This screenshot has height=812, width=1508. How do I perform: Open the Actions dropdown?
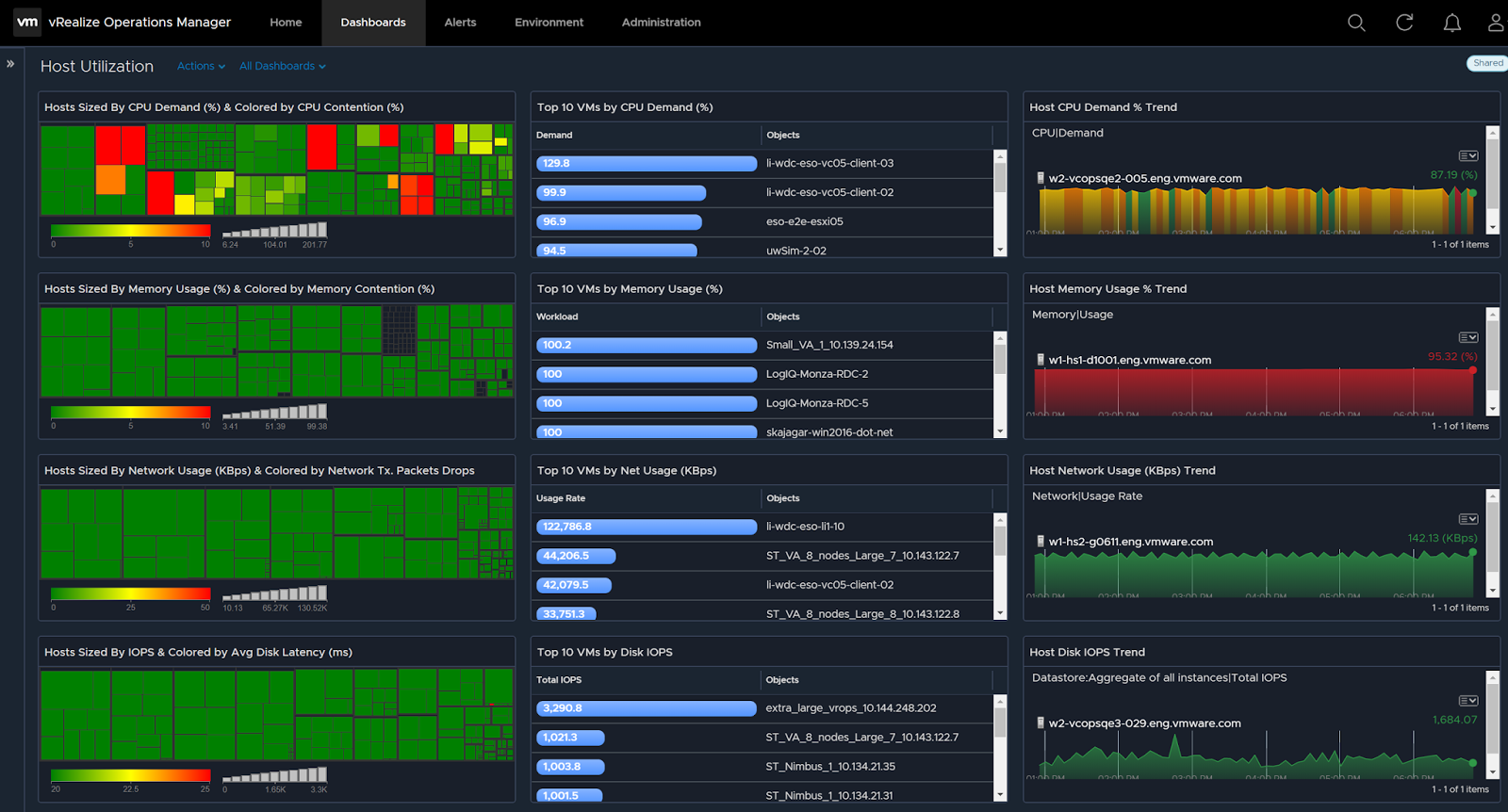point(201,66)
